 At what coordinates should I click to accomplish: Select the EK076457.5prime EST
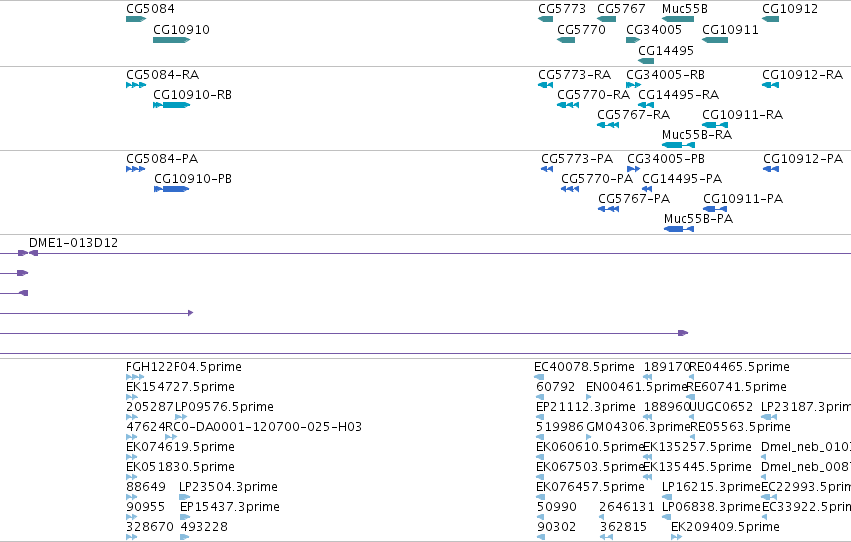(x=540, y=497)
